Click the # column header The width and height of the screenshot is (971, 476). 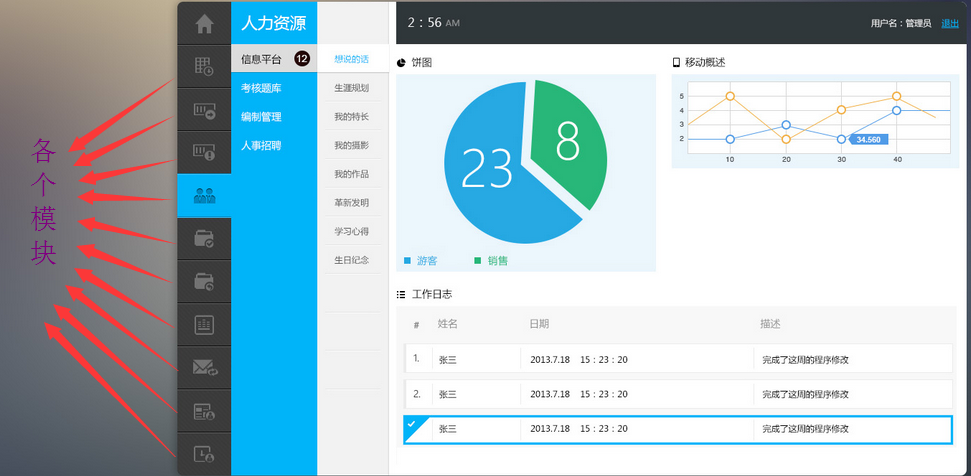tap(416, 324)
